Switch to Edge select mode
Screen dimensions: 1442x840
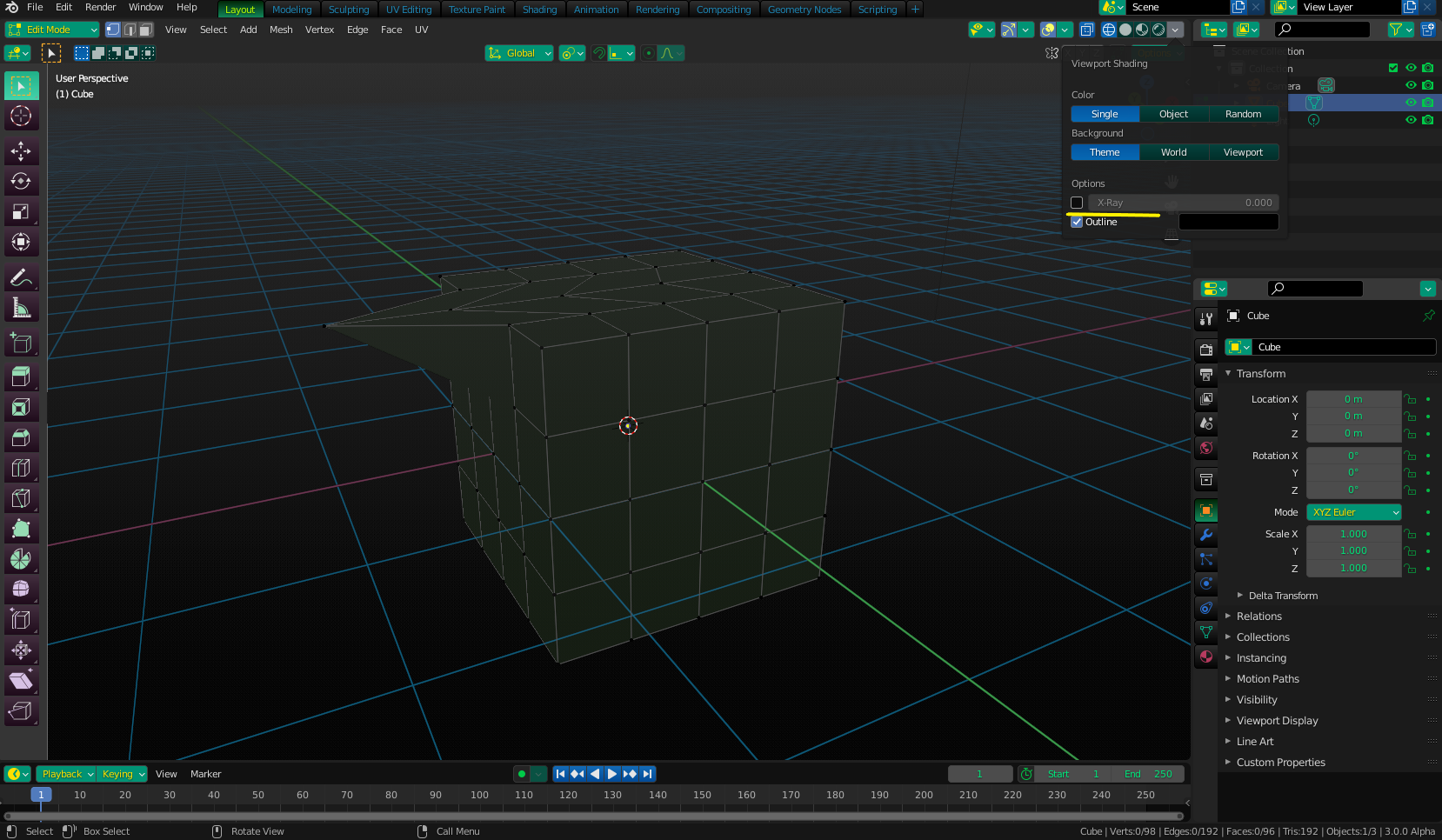click(x=130, y=30)
